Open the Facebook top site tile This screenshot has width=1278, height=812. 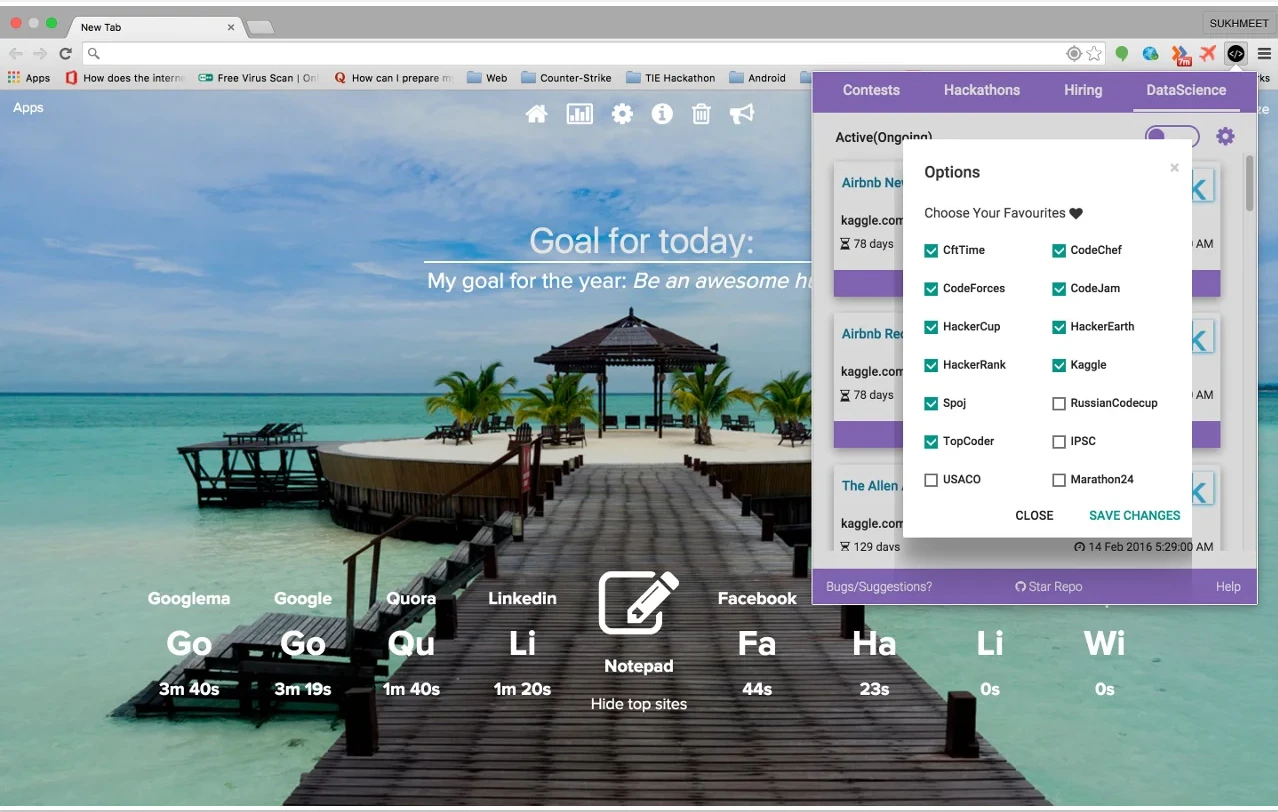coord(757,642)
